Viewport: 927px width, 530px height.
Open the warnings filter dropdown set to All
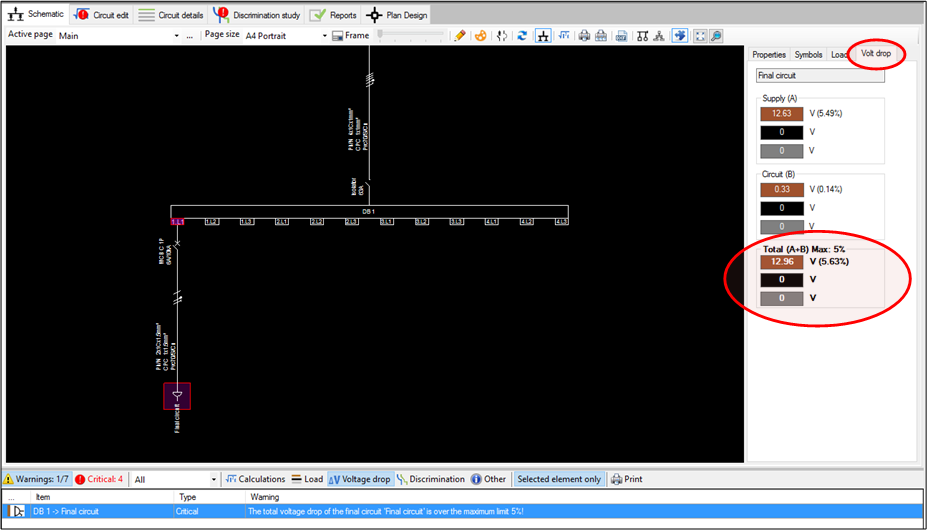pos(175,479)
